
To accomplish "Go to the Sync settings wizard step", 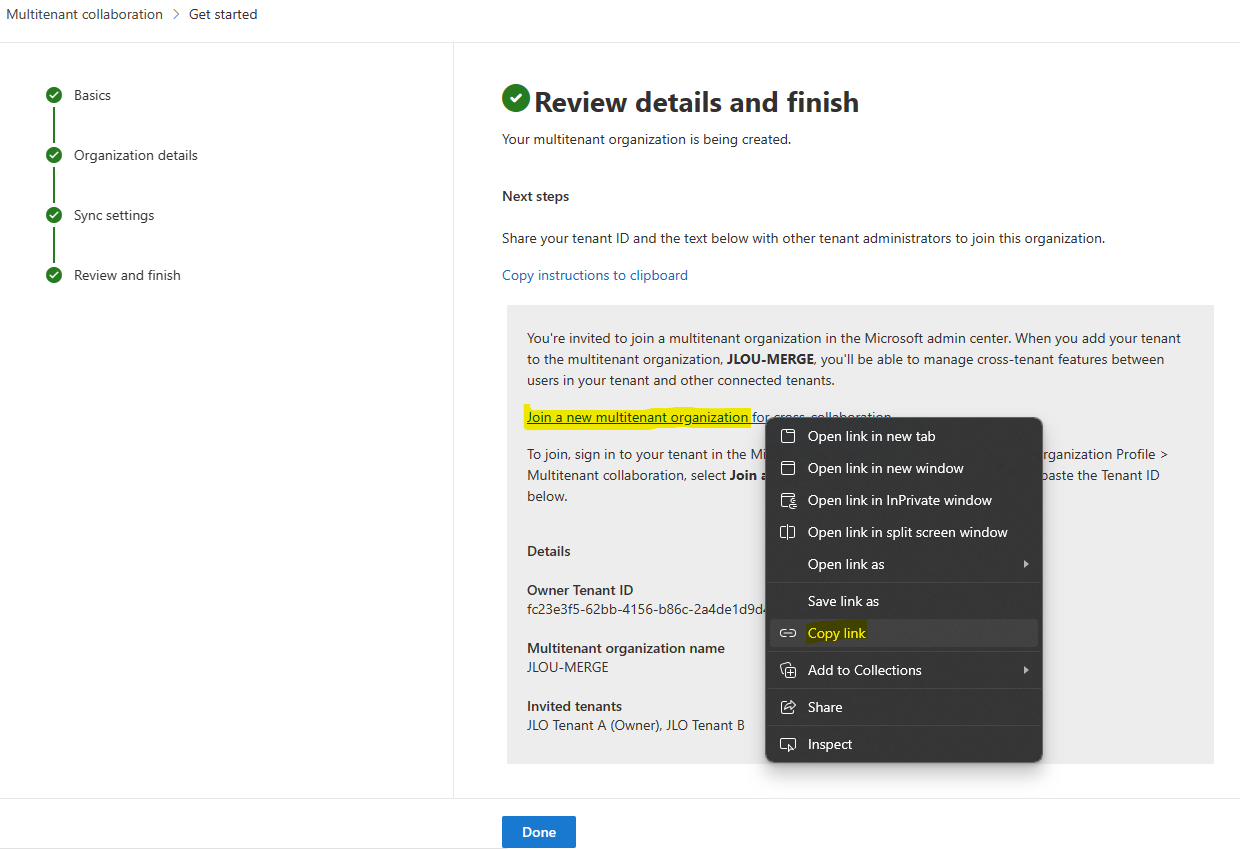I will point(114,215).
